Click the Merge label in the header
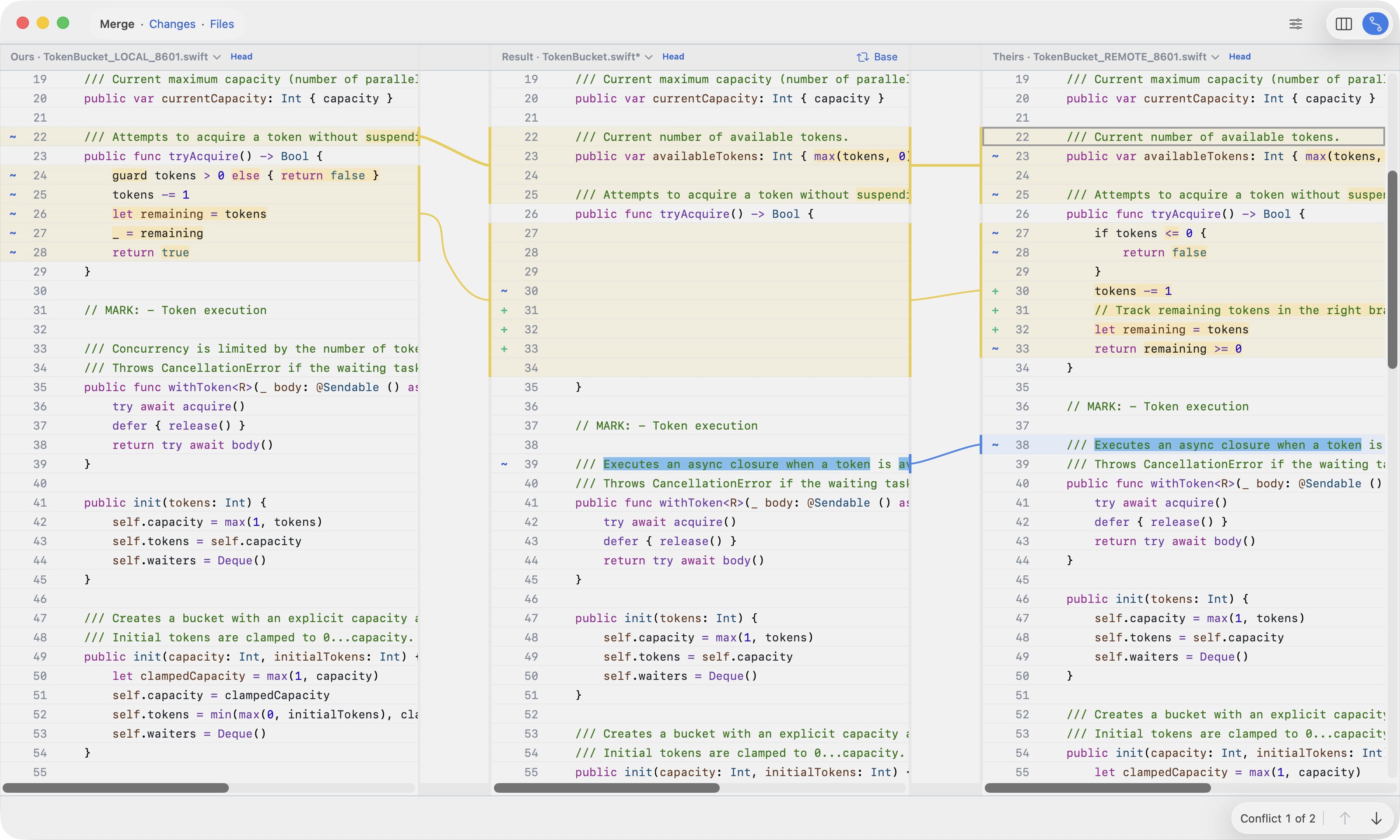 [x=117, y=24]
